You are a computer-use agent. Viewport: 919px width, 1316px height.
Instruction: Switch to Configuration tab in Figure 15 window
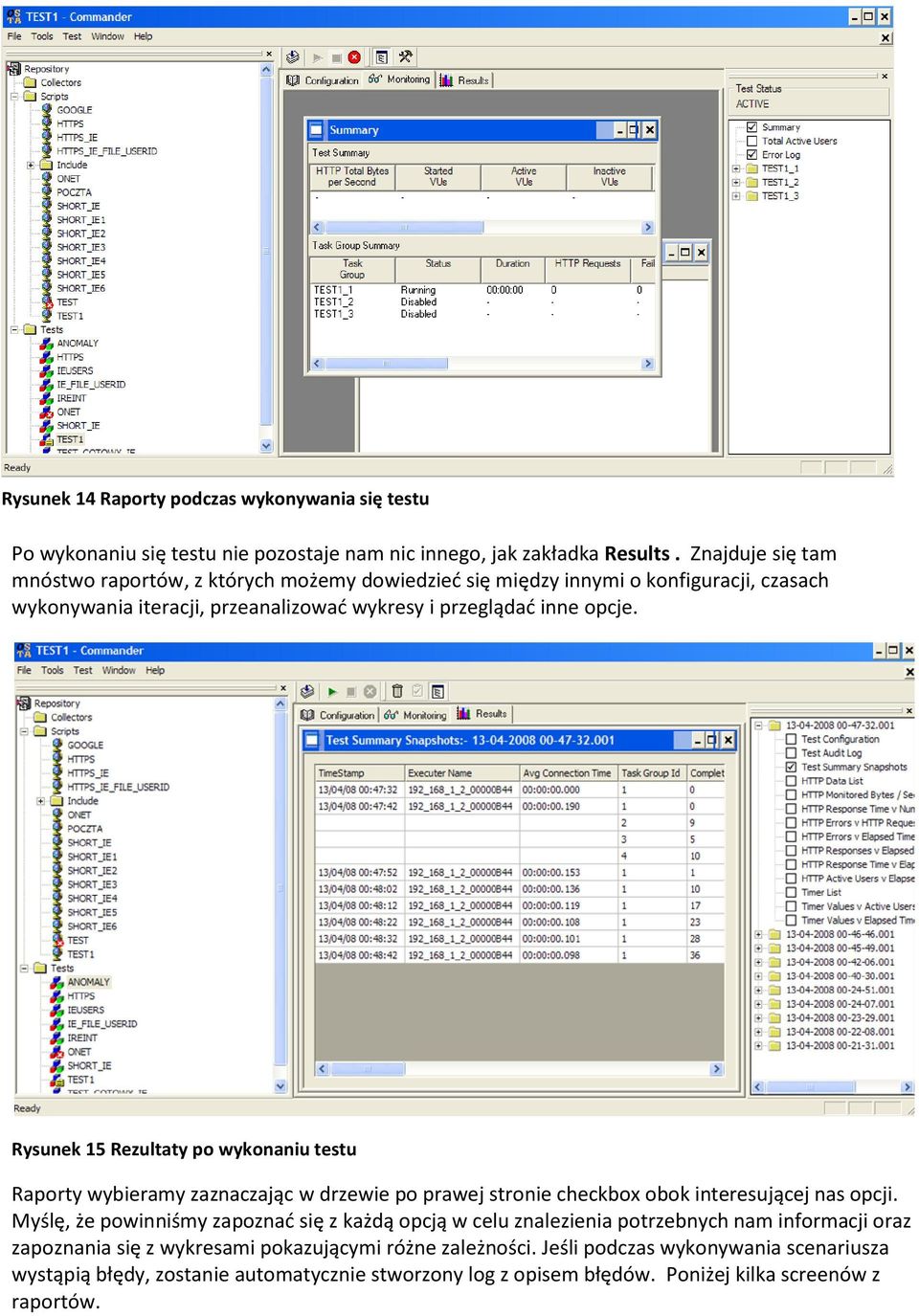tap(339, 715)
